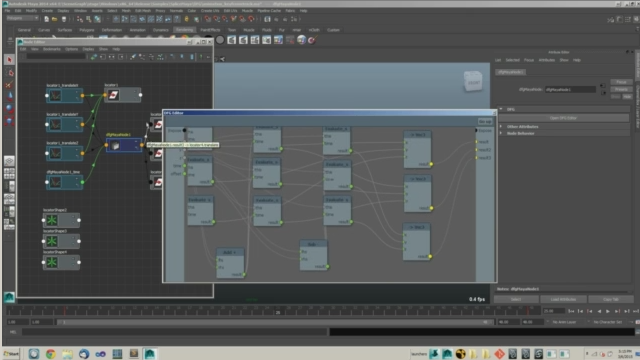Select the locatorShape2 green star node
Image resolution: width=640 pixels, height=360 pixels.
(x=51, y=220)
